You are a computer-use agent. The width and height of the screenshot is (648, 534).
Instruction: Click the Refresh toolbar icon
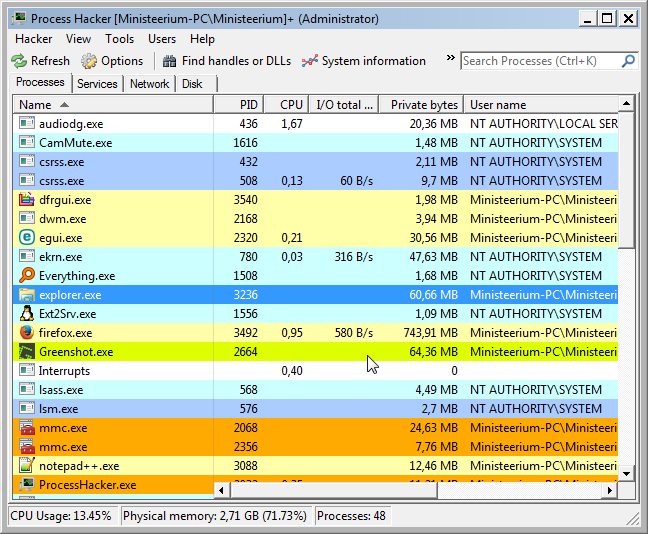(x=19, y=61)
